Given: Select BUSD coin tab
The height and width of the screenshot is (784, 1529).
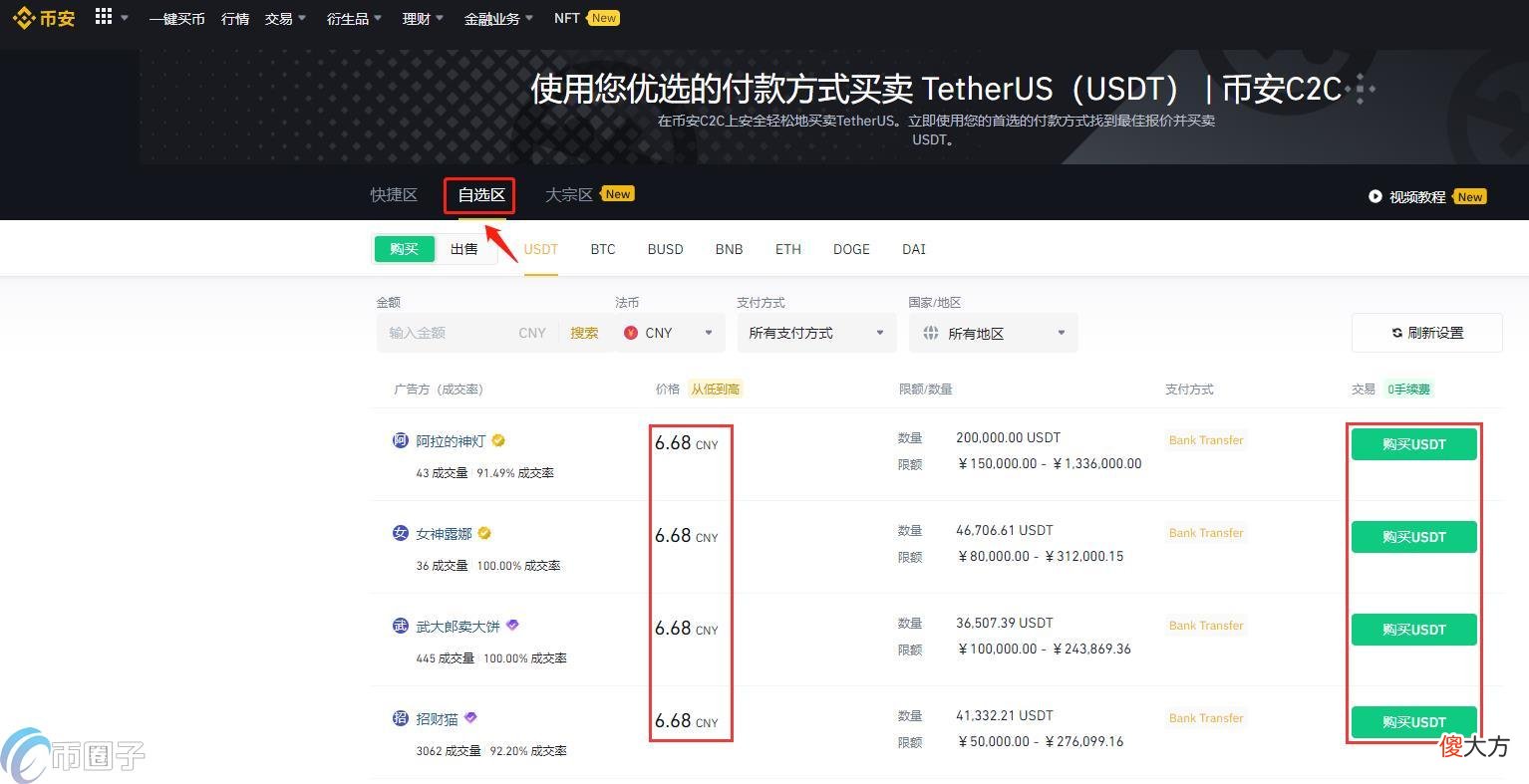Looking at the screenshot, I should tap(665, 249).
